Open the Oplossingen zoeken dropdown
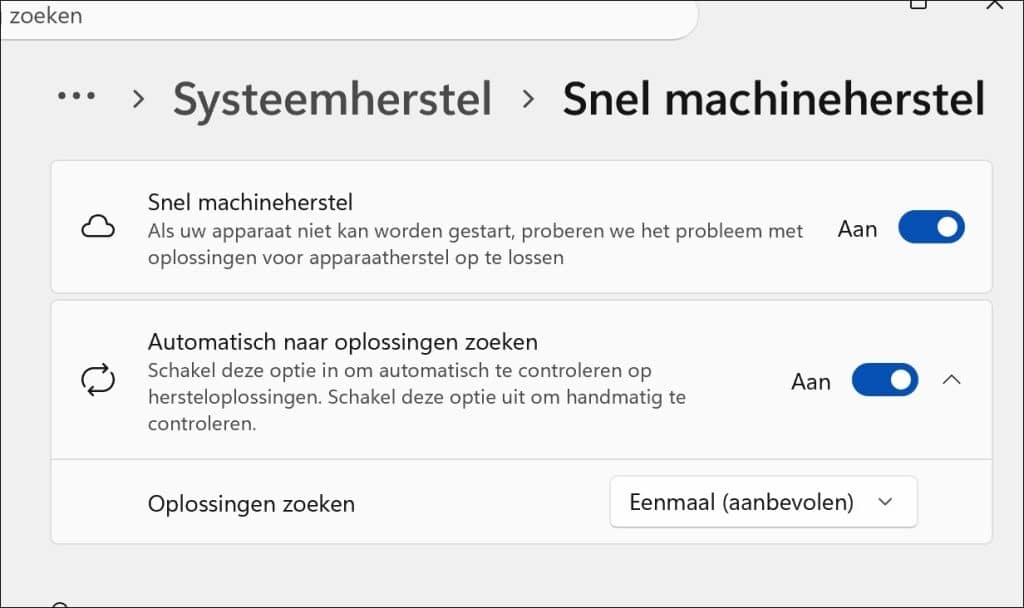The width and height of the screenshot is (1024, 608). pos(763,502)
